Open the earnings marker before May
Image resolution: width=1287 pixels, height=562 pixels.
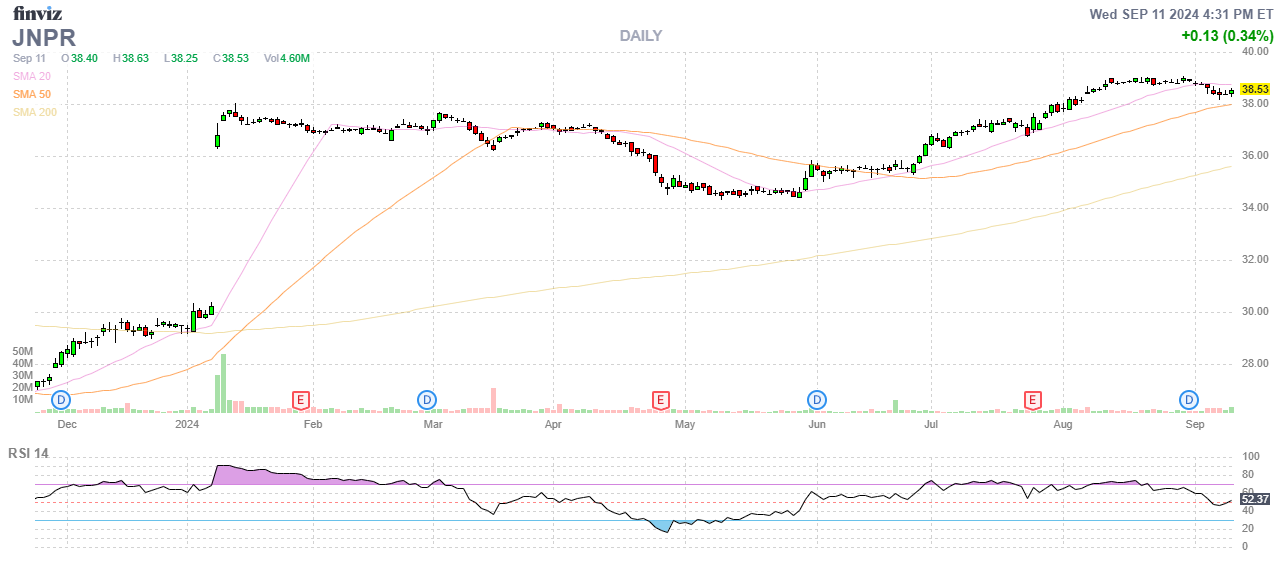(660, 400)
